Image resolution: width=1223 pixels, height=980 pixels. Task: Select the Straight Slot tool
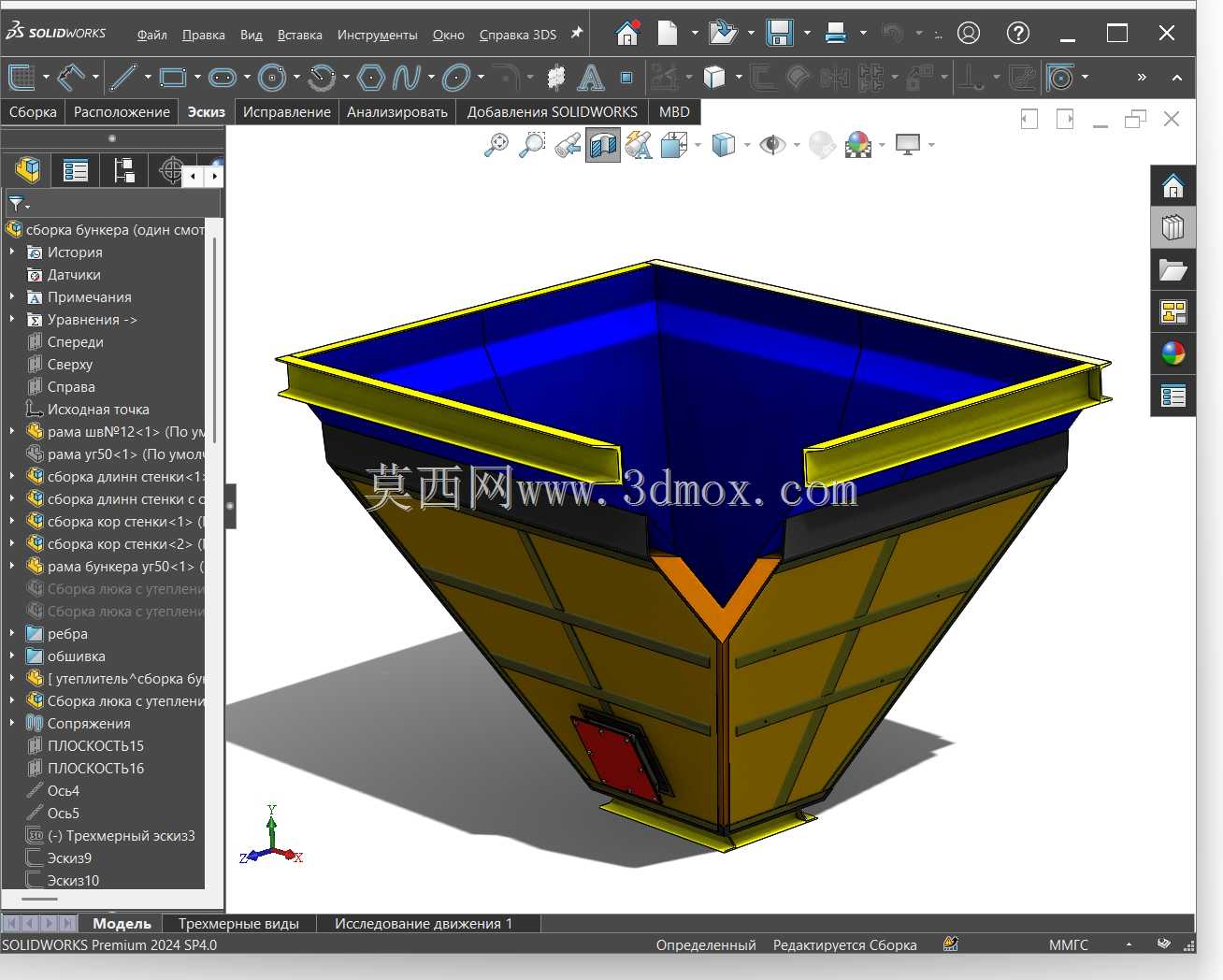[223, 77]
